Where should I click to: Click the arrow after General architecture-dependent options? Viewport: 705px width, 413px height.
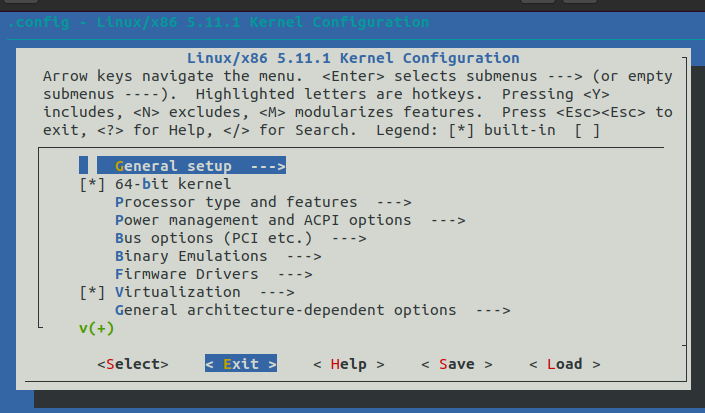[x=493, y=311]
